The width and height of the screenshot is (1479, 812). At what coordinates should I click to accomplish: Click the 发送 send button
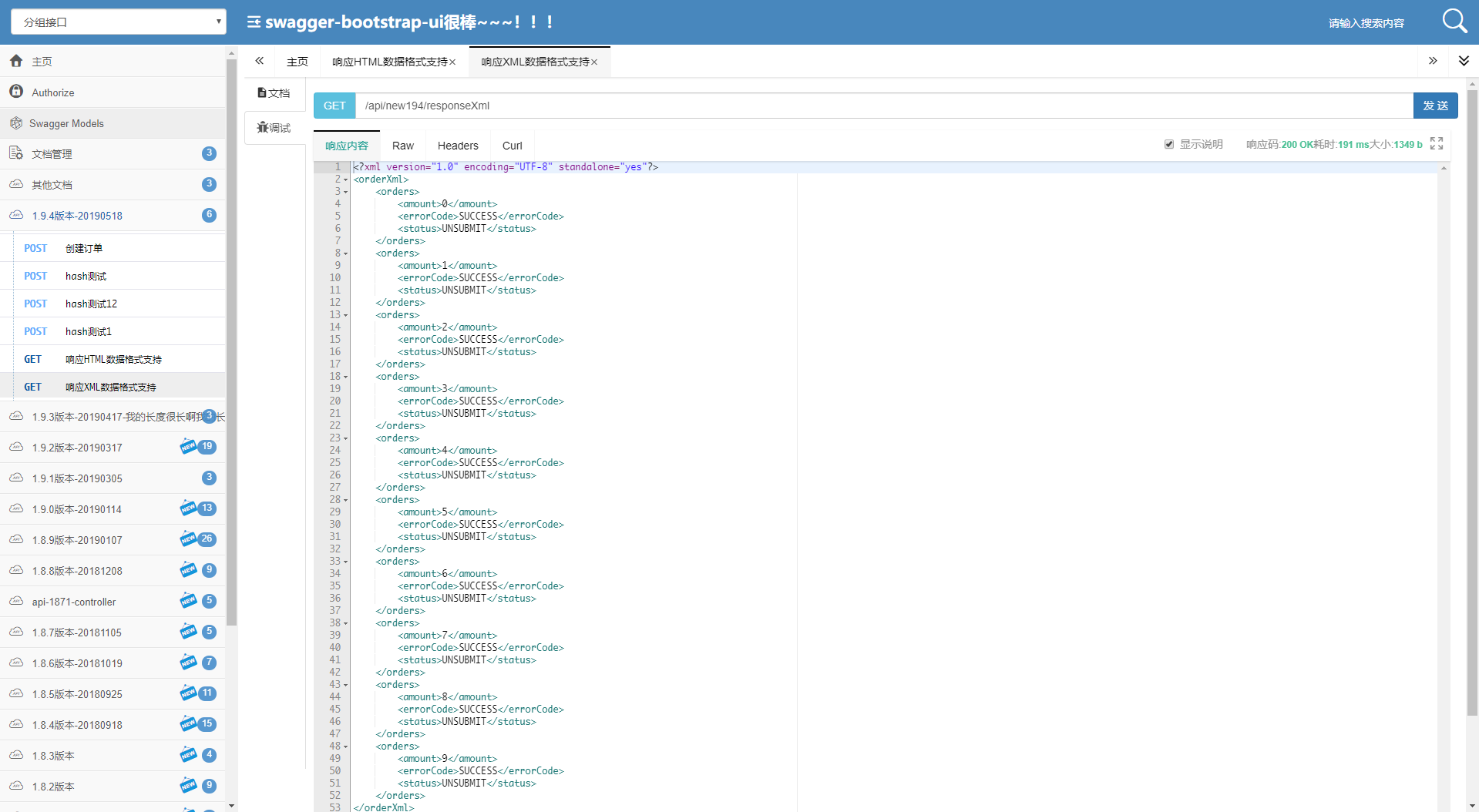pyautogui.click(x=1435, y=106)
